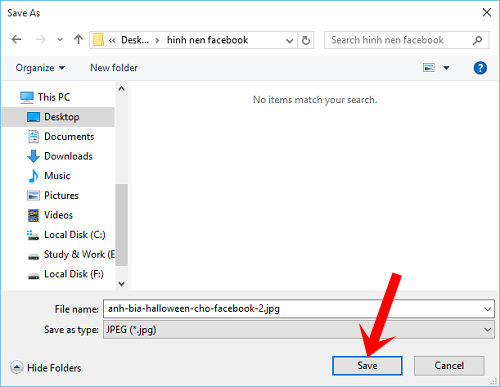Click the Back navigation arrow
This screenshot has height=387, width=500.
click(x=16, y=40)
